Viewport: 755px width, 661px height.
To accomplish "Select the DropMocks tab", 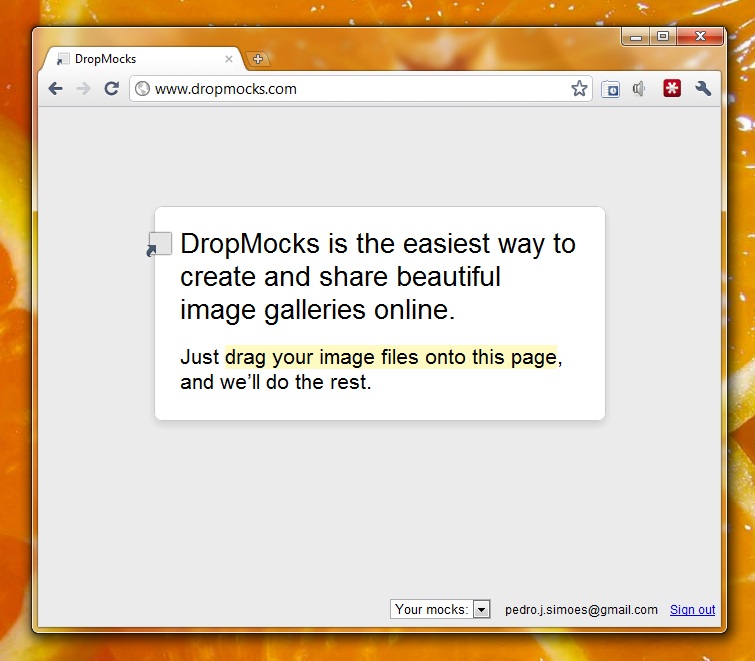I will coord(143,59).
